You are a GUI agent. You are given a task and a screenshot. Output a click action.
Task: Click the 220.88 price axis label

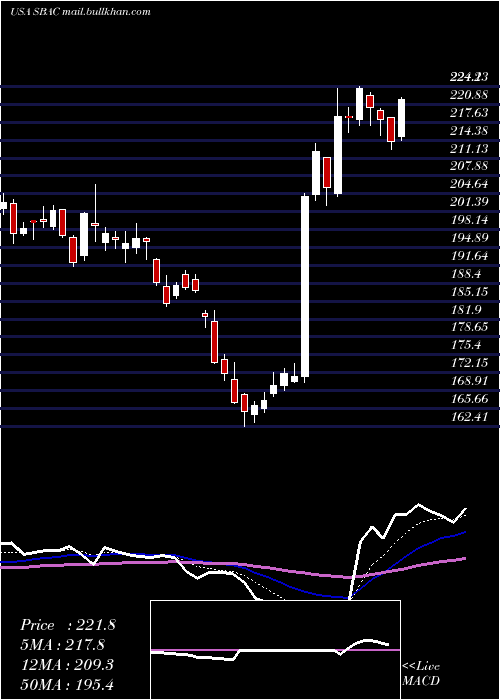coord(469,95)
